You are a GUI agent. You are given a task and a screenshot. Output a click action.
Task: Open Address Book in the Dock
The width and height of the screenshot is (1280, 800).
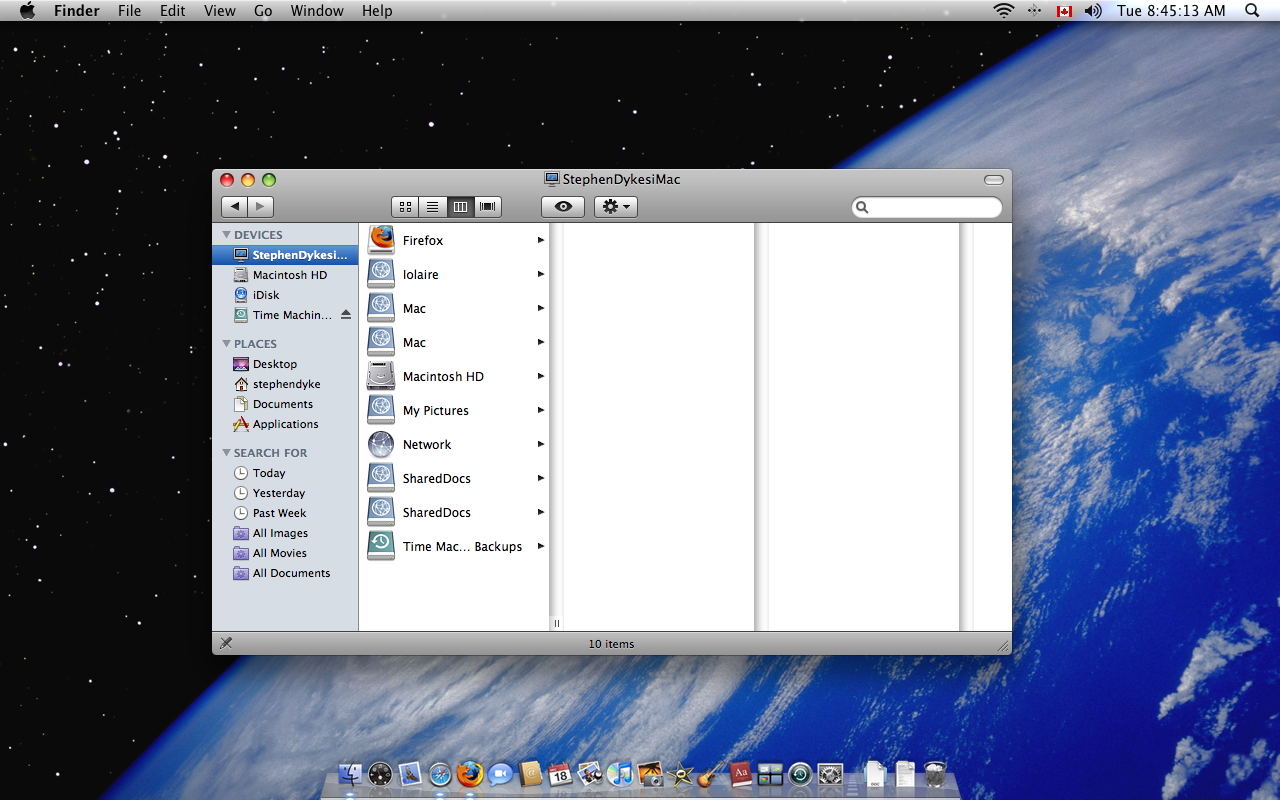coord(530,773)
